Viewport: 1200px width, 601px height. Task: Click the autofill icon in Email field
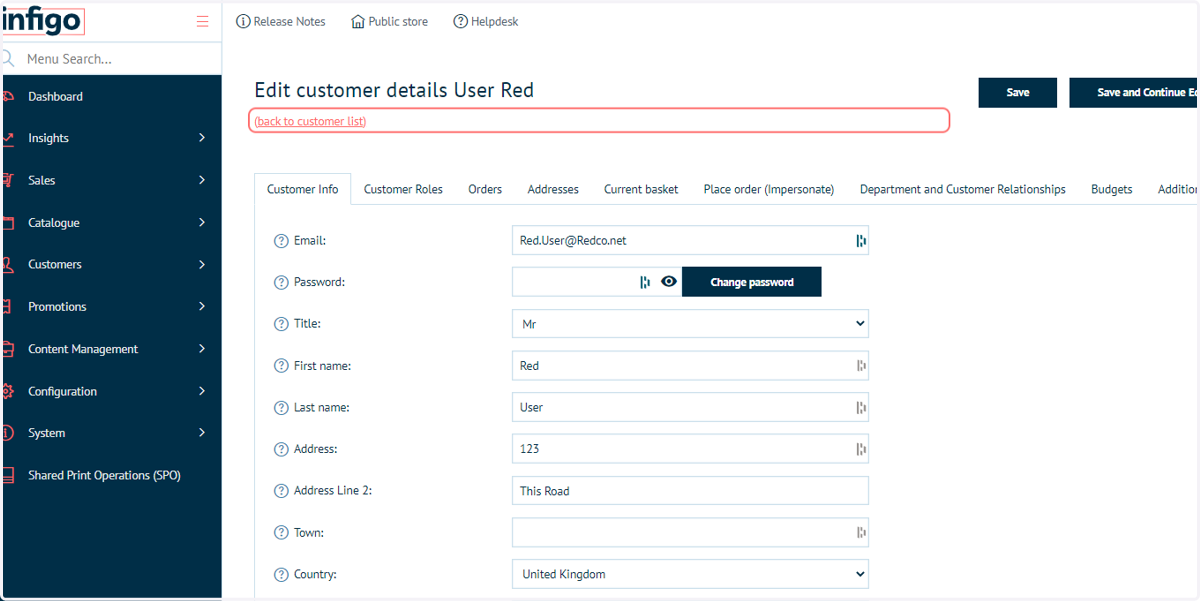(861, 241)
